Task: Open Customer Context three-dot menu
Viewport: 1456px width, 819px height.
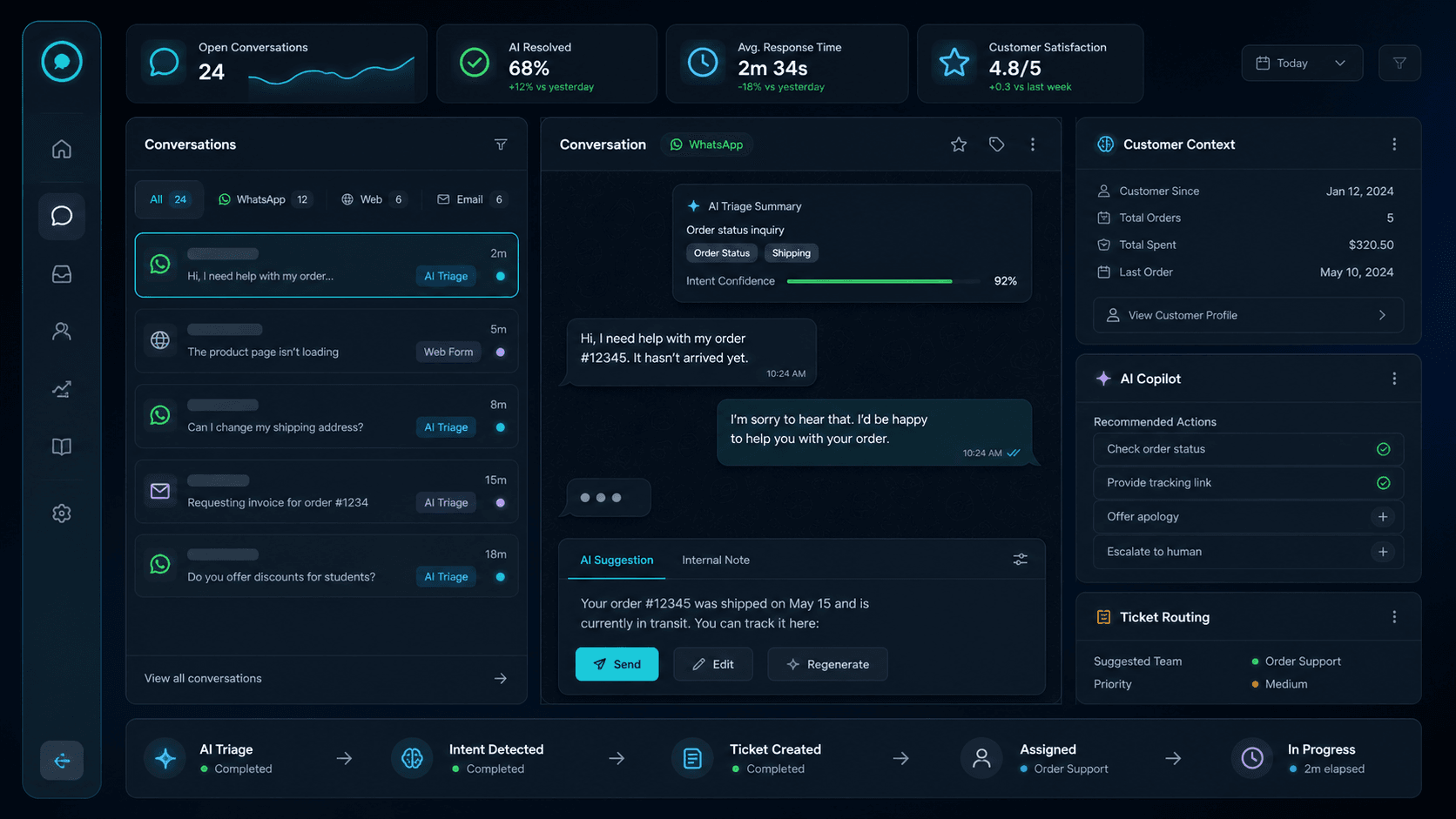Action: (x=1394, y=144)
